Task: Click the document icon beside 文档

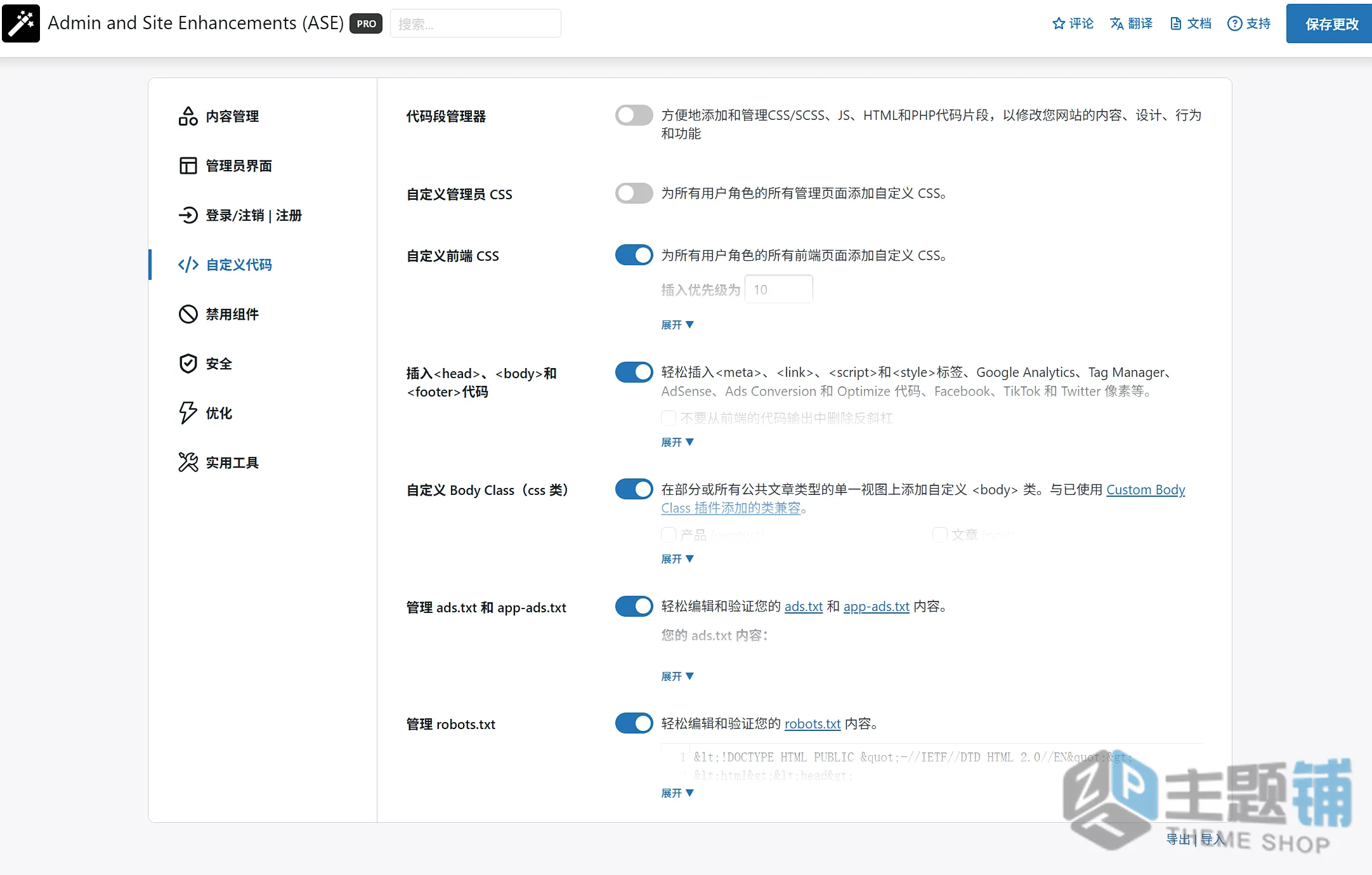Action: point(1176,23)
